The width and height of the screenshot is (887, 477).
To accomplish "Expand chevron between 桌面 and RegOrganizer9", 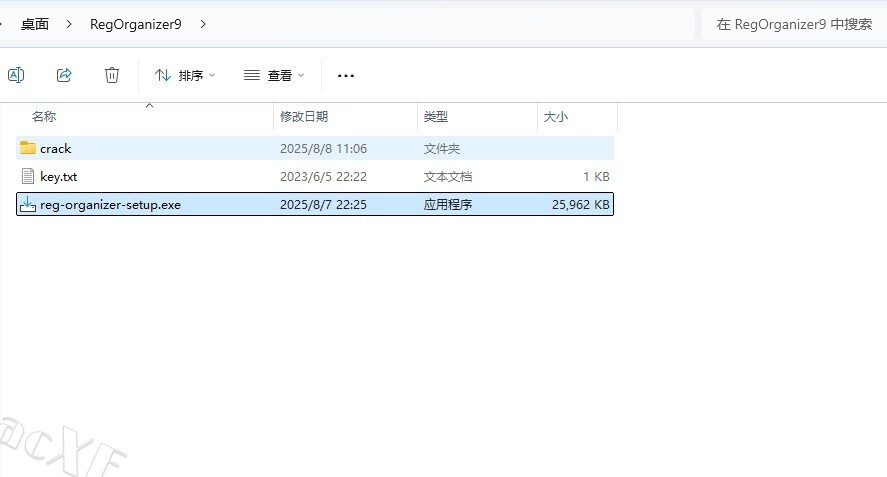I will click(69, 24).
